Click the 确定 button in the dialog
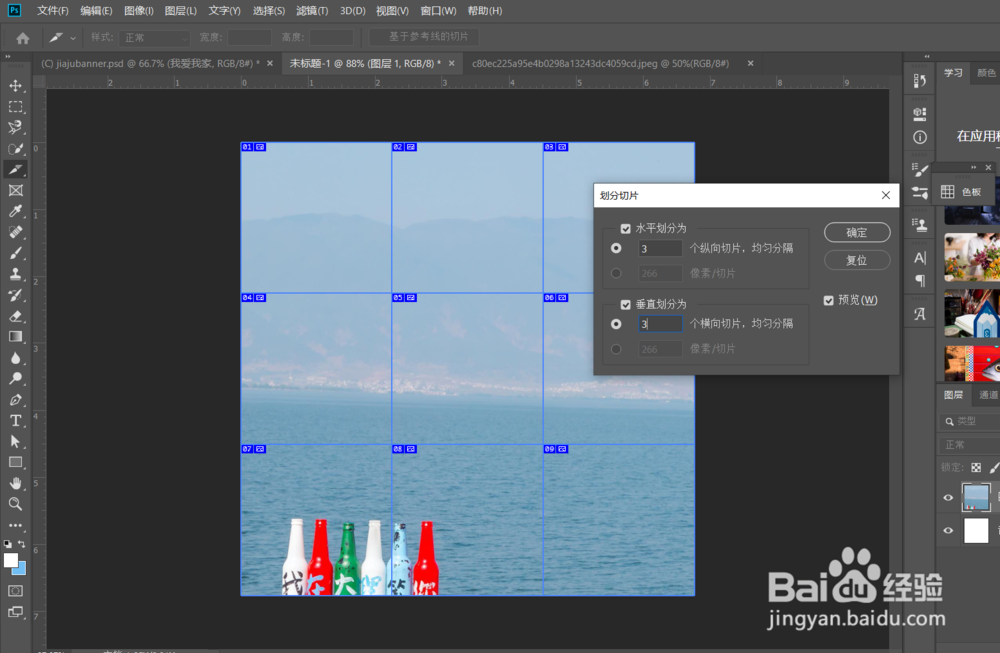Image resolution: width=1000 pixels, height=653 pixels. click(857, 232)
